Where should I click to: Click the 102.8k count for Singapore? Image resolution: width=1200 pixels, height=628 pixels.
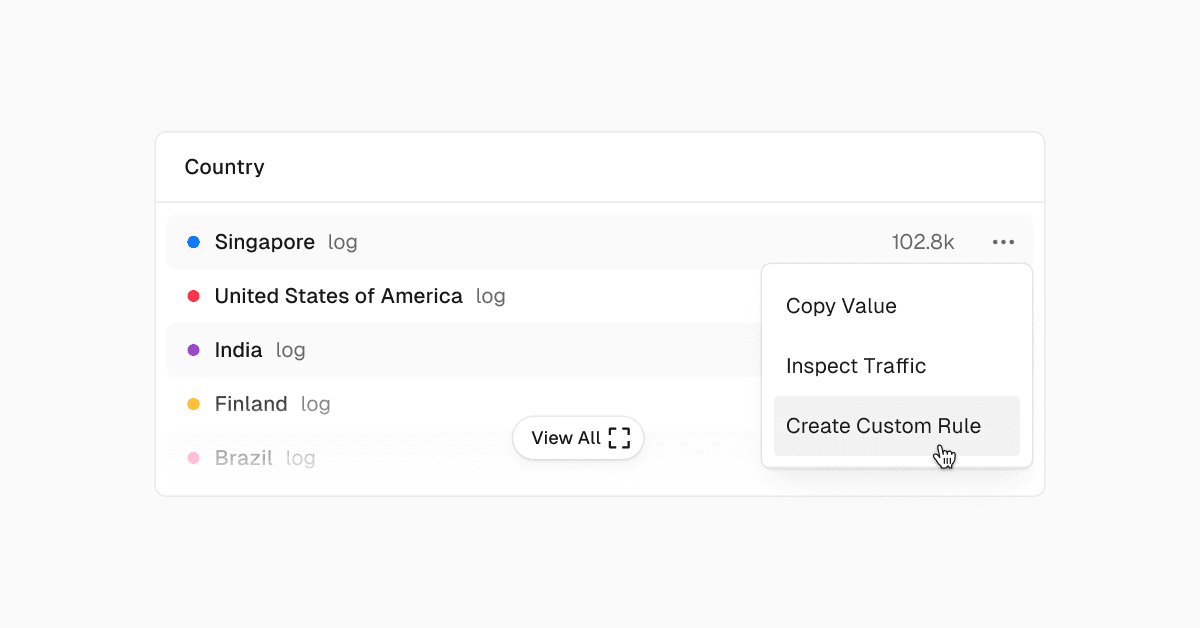(x=922, y=242)
